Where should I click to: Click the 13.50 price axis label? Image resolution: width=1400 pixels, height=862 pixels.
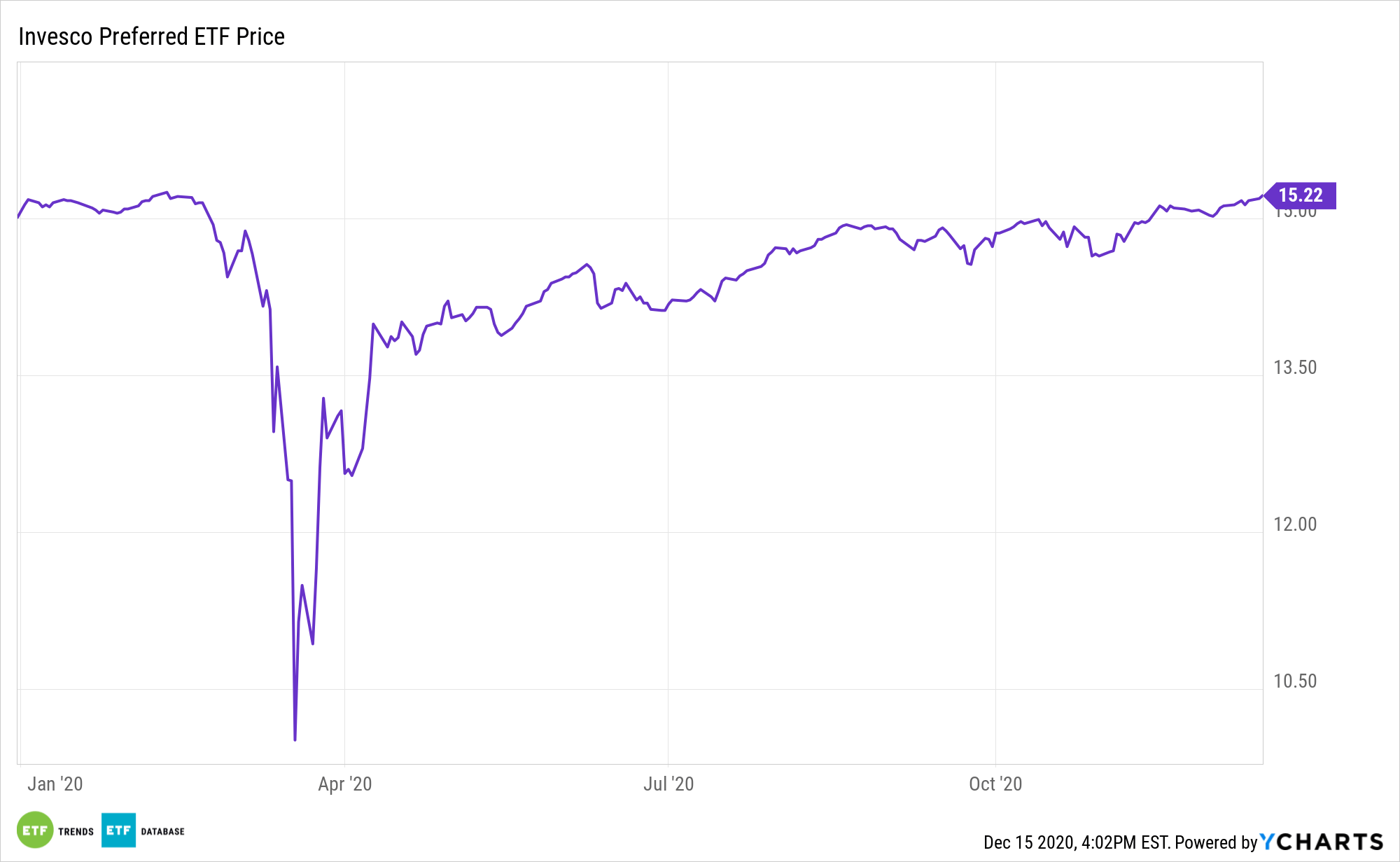pos(1294,368)
